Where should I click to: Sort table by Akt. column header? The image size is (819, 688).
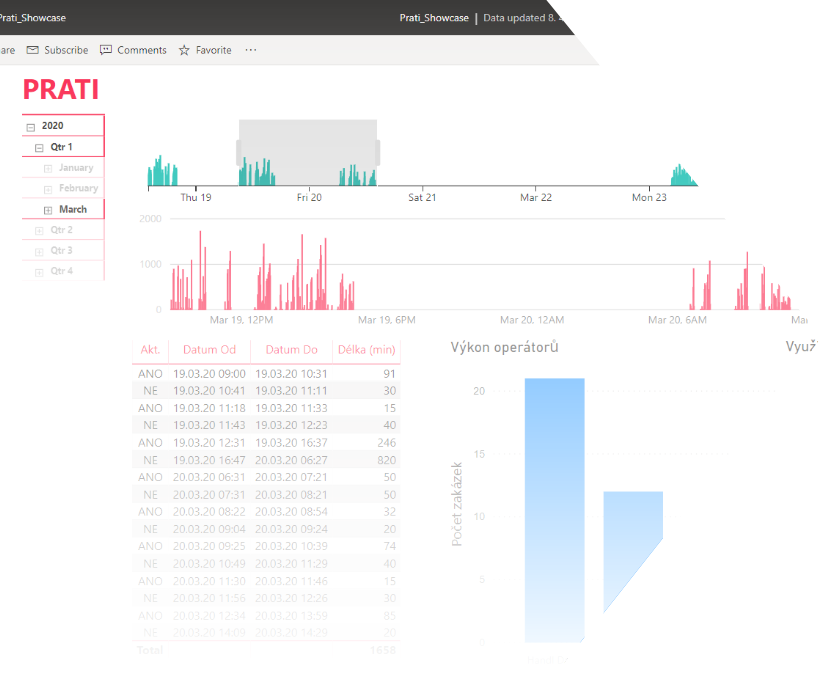click(150, 349)
